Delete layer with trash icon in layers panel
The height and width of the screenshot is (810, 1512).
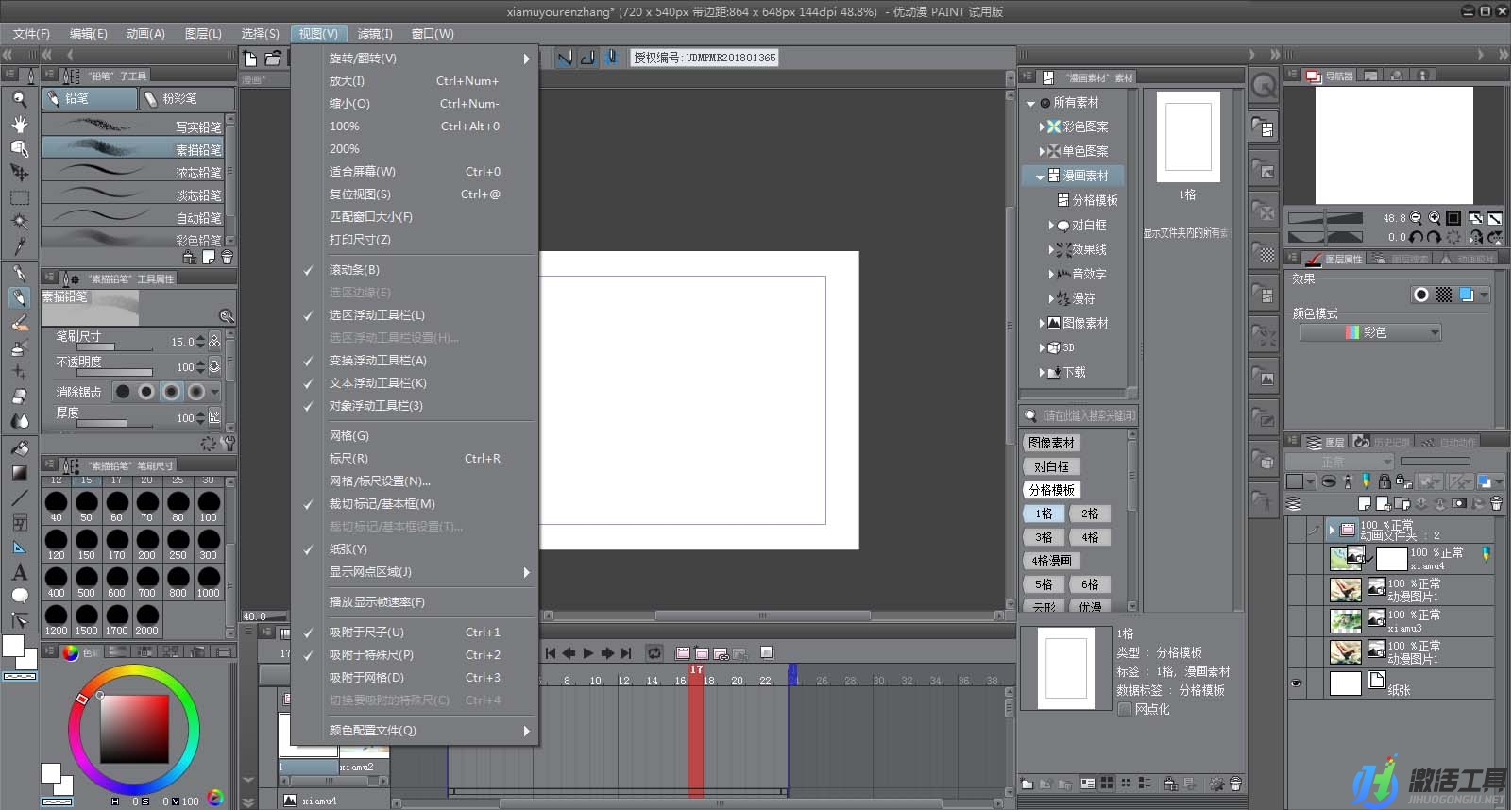(1496, 504)
